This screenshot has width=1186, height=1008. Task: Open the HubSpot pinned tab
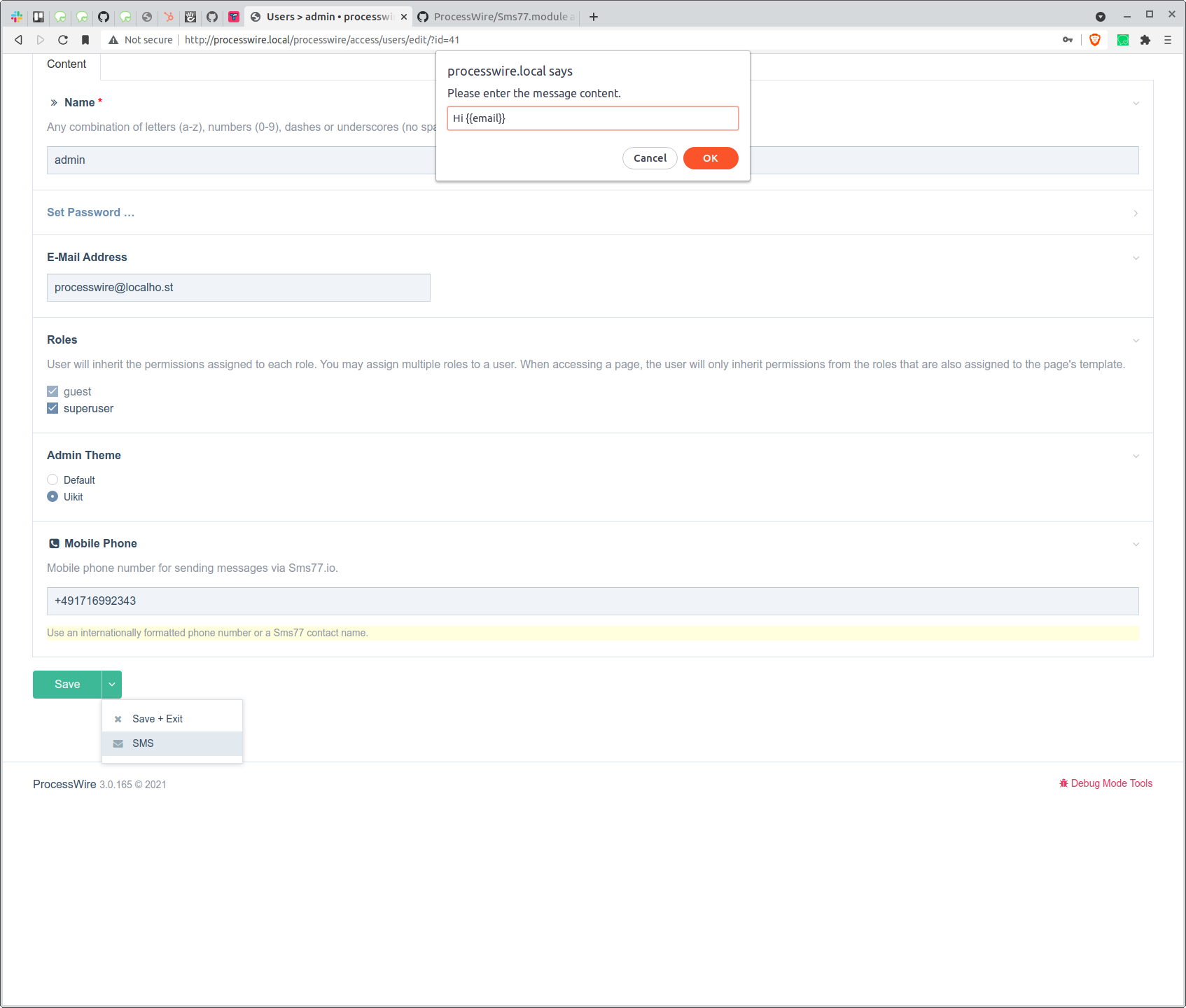pos(169,17)
